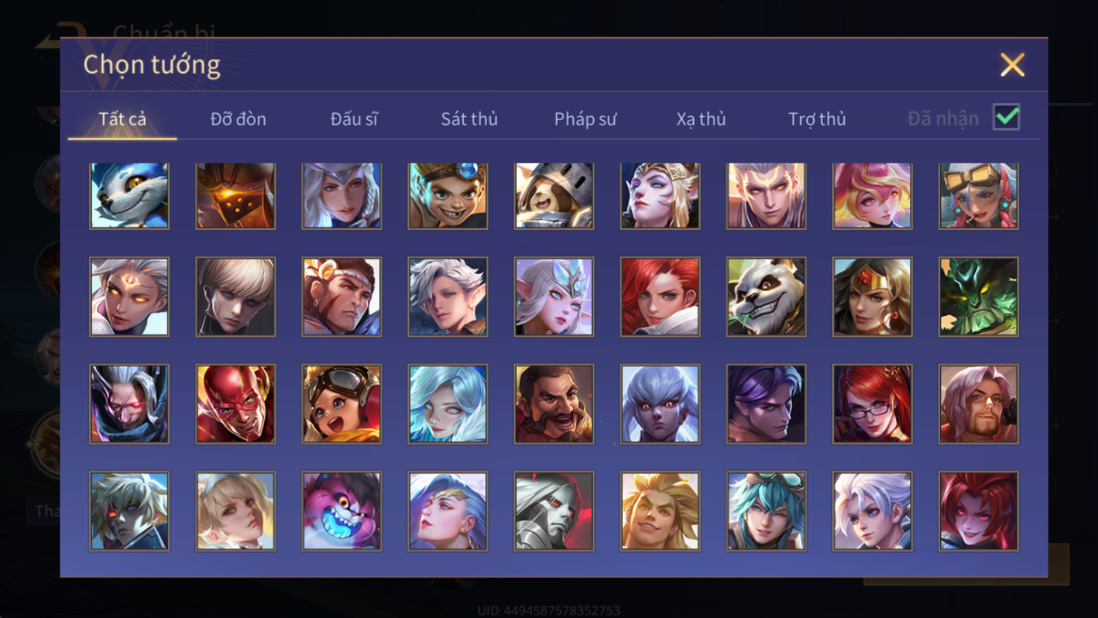The width and height of the screenshot is (1098, 618).
Task: Pick the mustached bearded man hero
Action: pos(554,404)
